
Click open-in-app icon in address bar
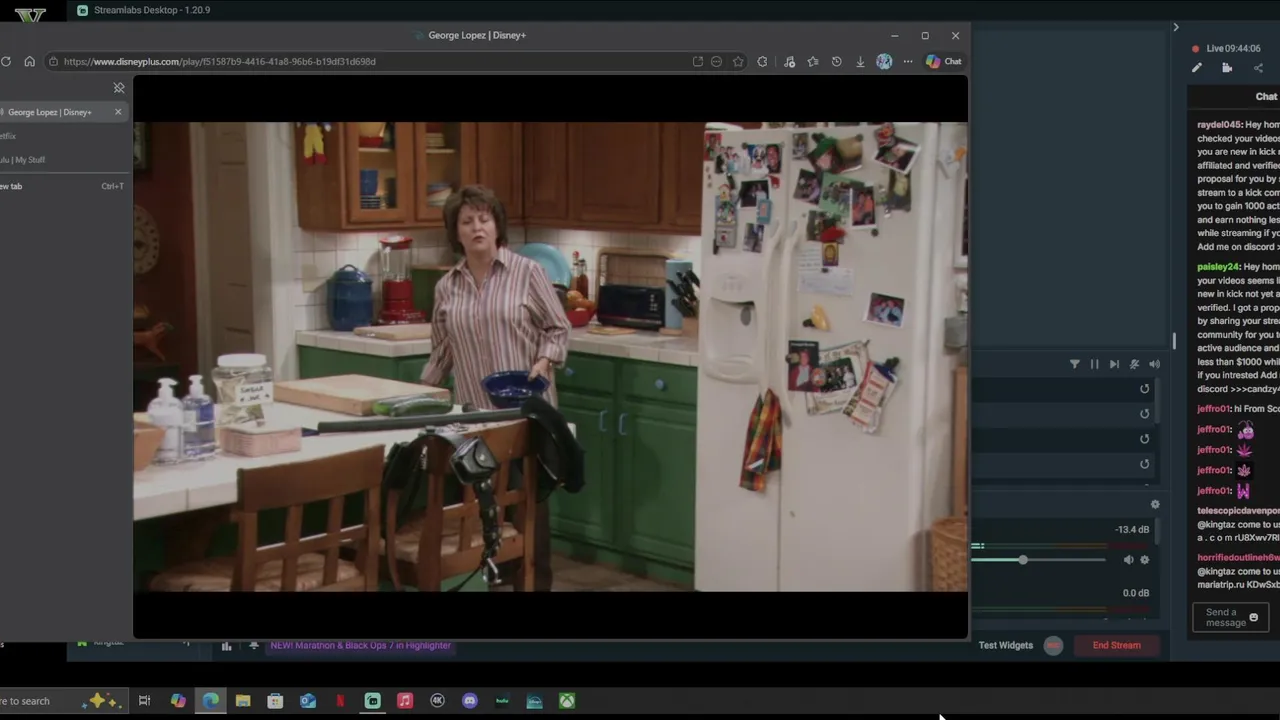tap(697, 61)
